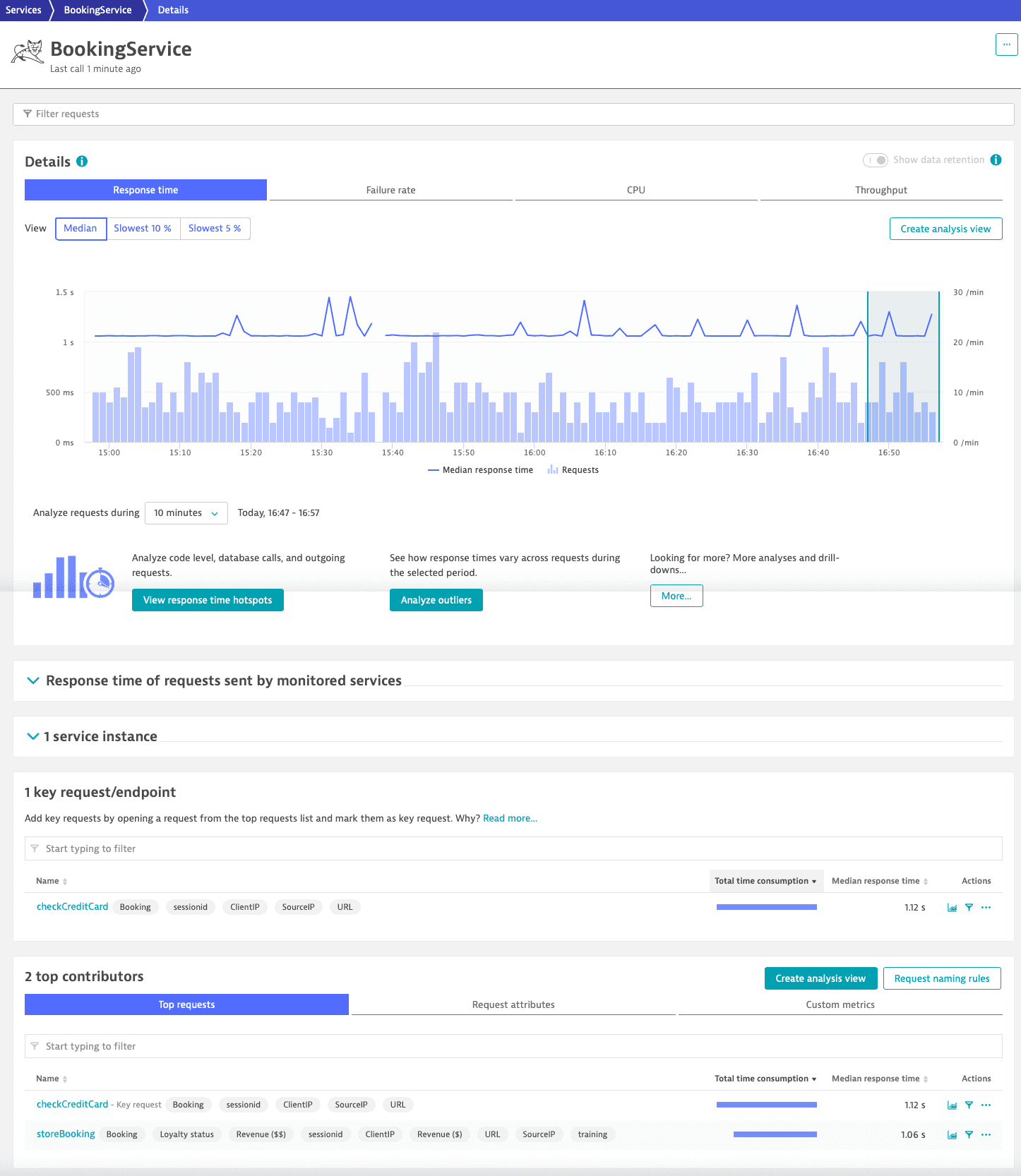Image resolution: width=1021 pixels, height=1176 pixels.
Task: Open the more options menu for BookingService
Action: click(1006, 44)
